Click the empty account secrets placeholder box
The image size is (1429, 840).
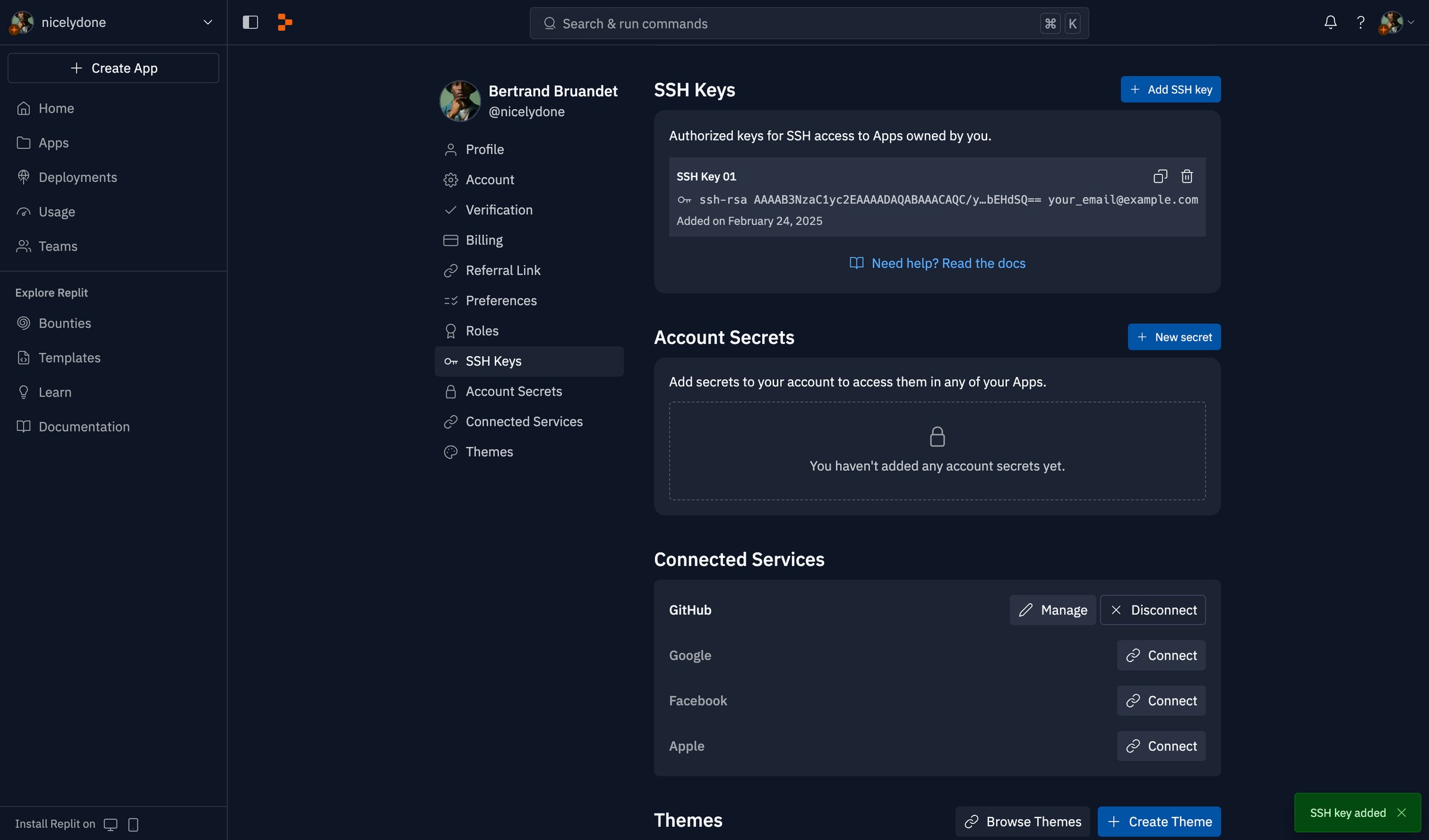(937, 451)
